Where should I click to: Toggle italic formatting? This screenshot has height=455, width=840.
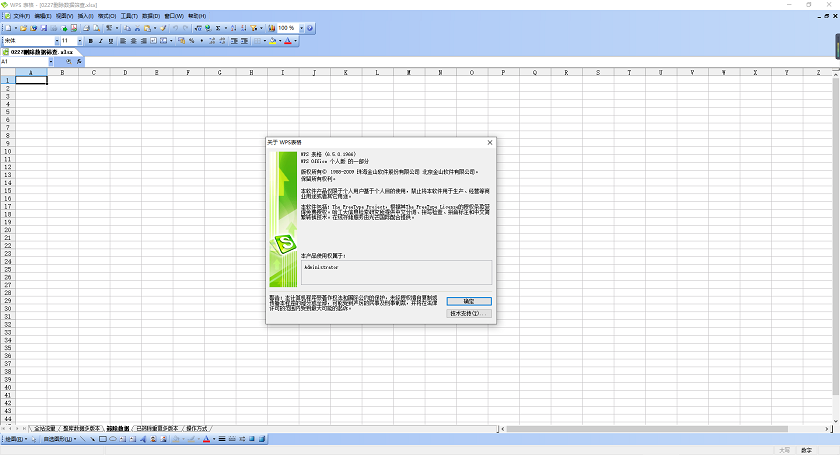point(100,41)
